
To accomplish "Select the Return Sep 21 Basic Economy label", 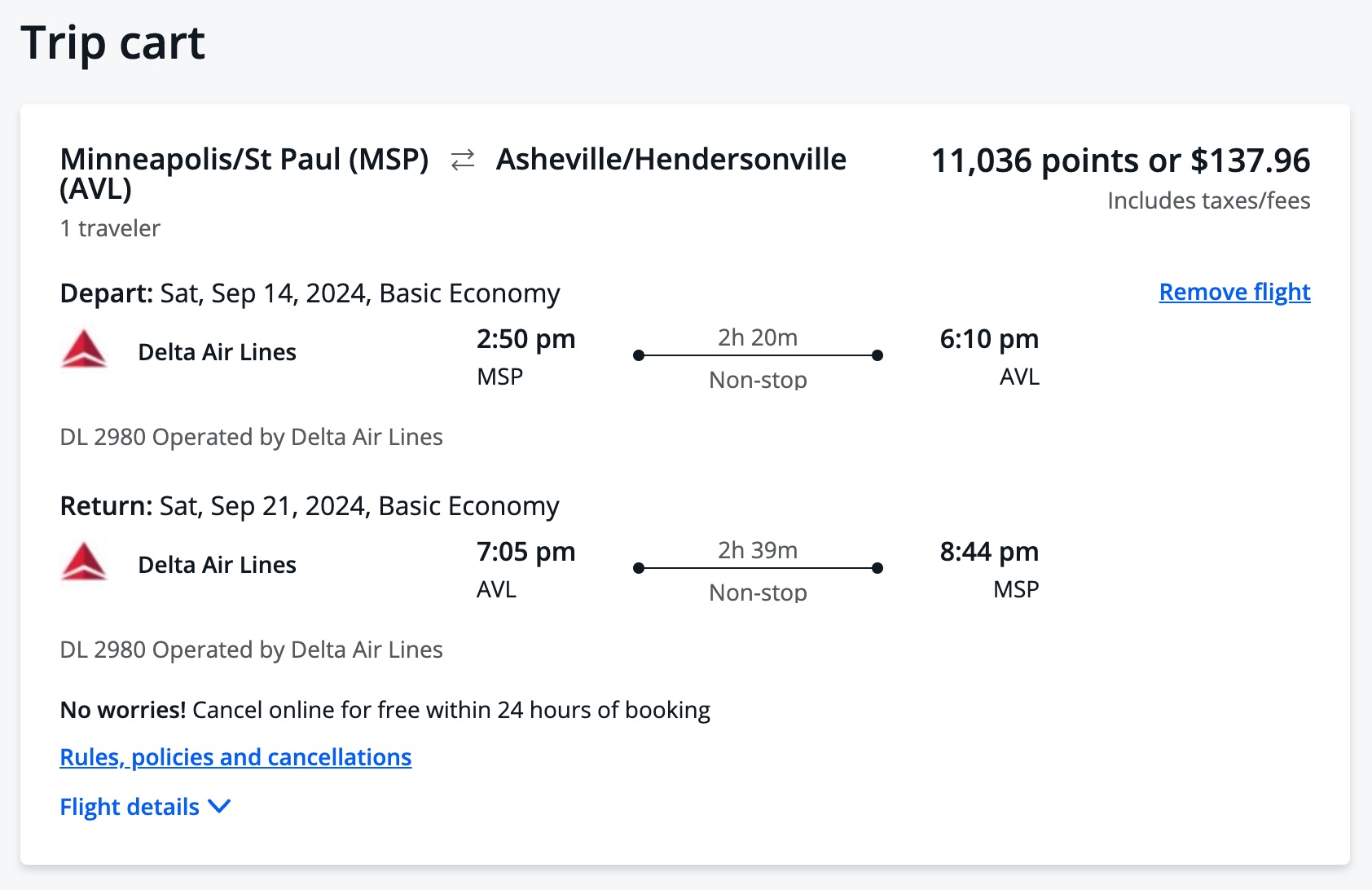I will (x=309, y=505).
